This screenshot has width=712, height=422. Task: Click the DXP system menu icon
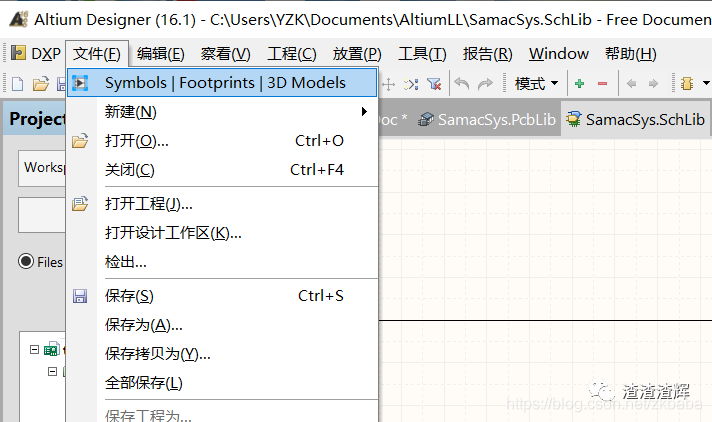click(18, 54)
